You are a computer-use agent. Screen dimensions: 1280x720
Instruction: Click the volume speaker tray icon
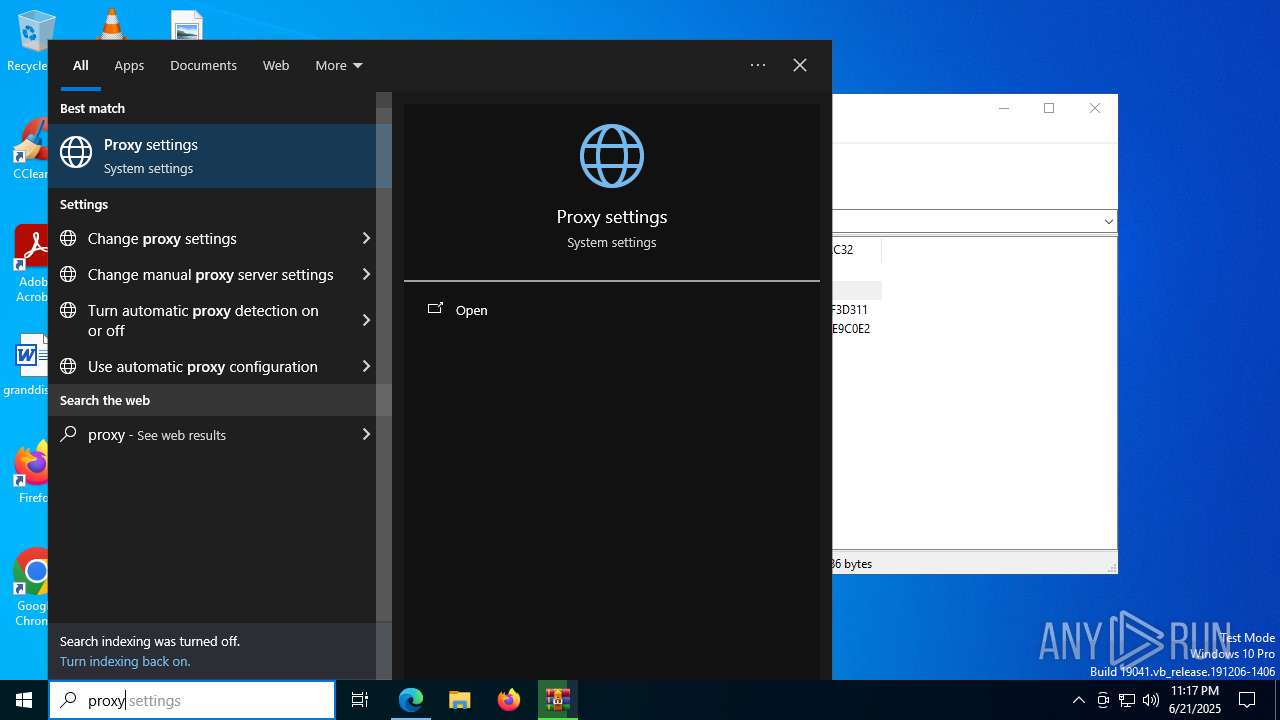click(1151, 700)
